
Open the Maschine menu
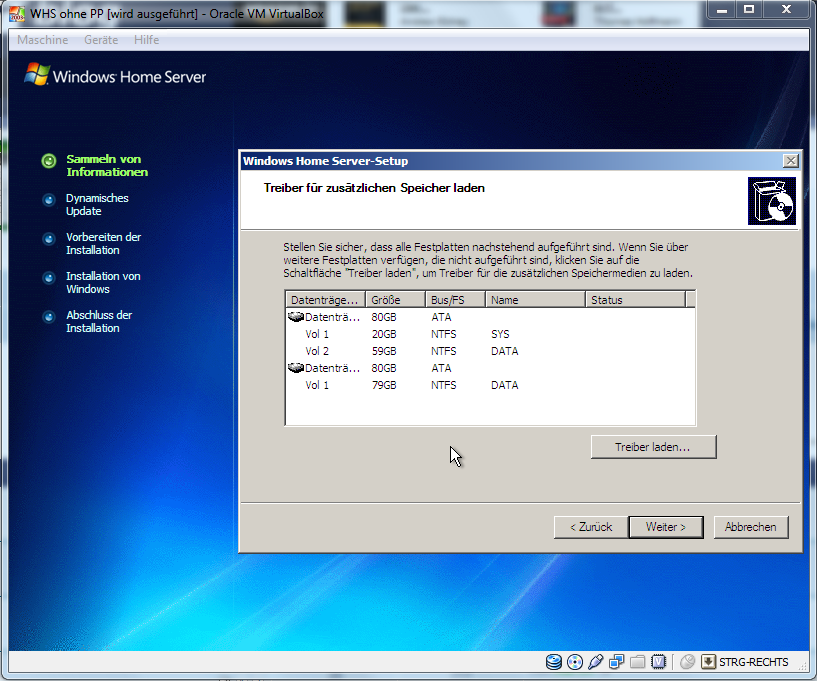pyautogui.click(x=43, y=40)
